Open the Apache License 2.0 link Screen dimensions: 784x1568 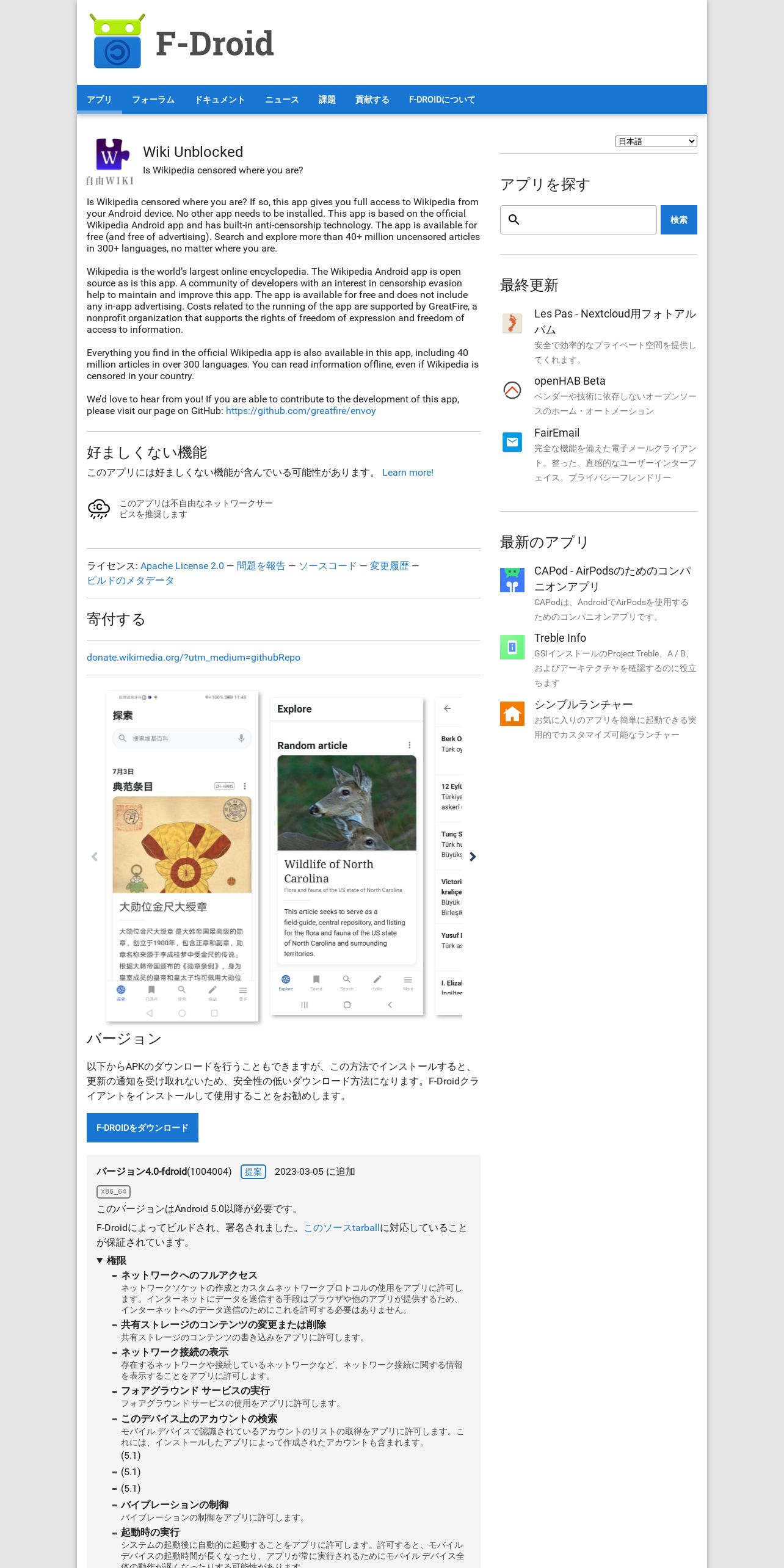click(x=182, y=566)
